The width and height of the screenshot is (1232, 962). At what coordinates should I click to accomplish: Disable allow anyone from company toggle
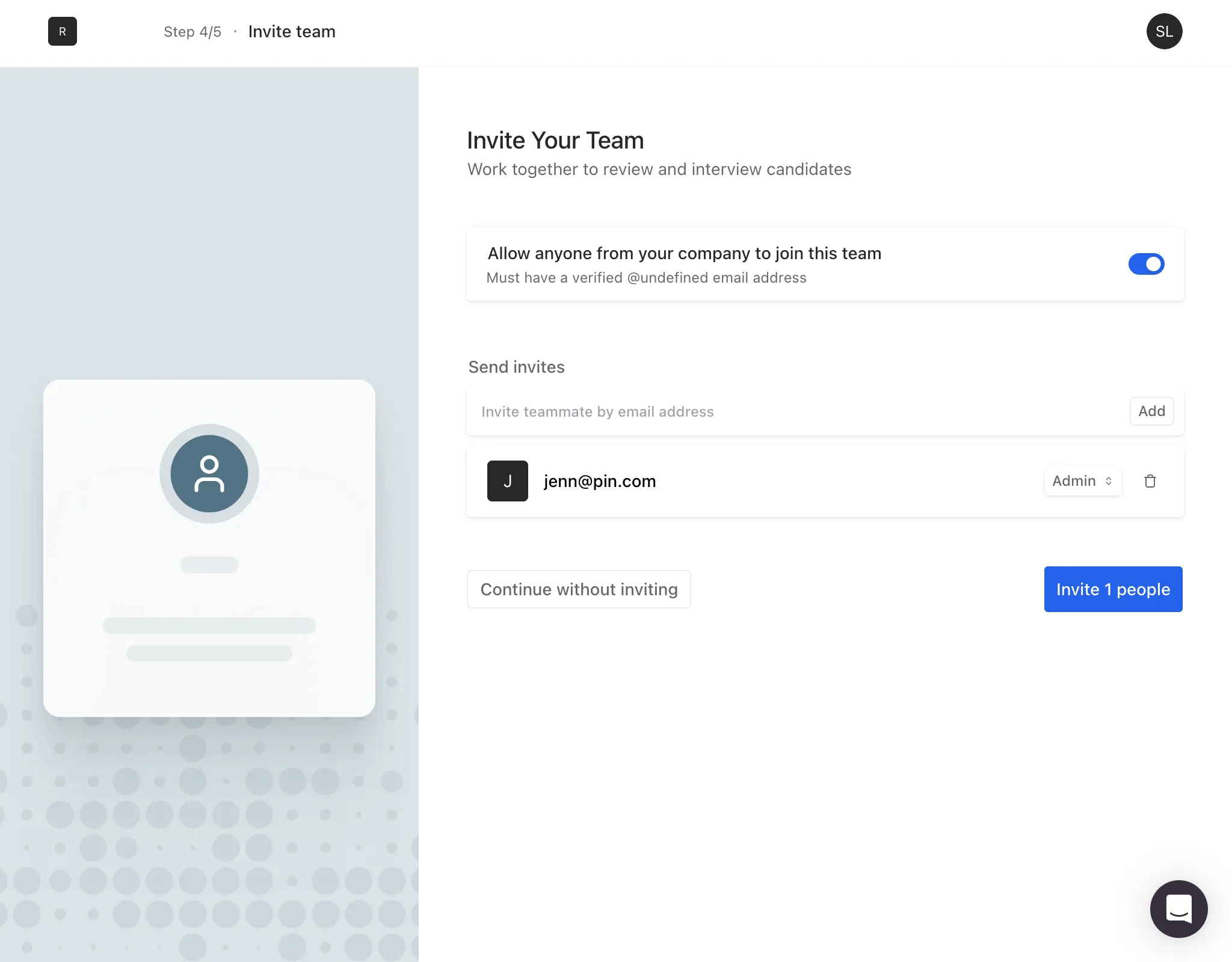[x=1146, y=264]
